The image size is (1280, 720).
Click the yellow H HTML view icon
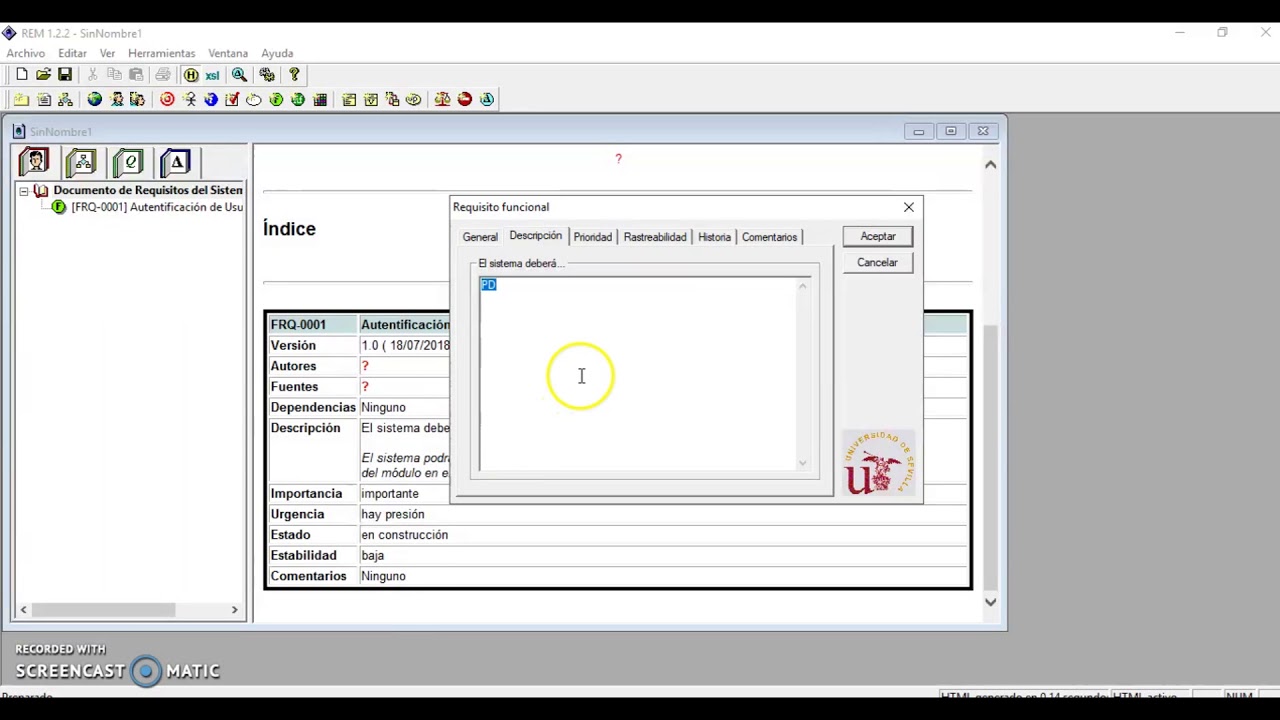(190, 75)
